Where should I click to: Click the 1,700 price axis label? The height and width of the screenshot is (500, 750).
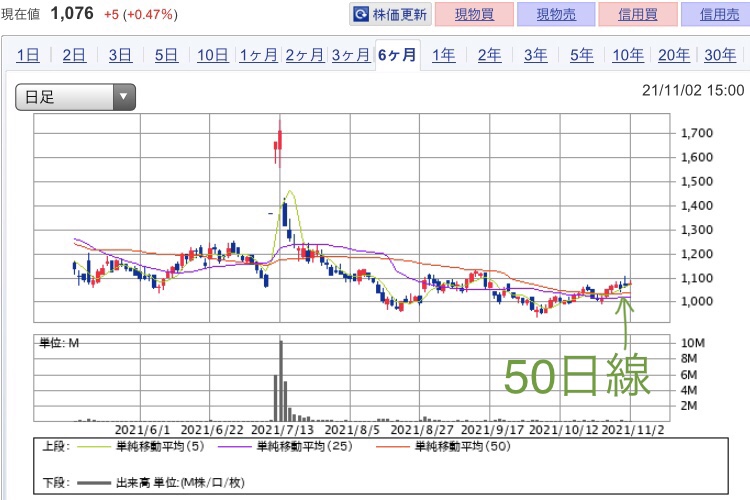pyautogui.click(x=697, y=133)
